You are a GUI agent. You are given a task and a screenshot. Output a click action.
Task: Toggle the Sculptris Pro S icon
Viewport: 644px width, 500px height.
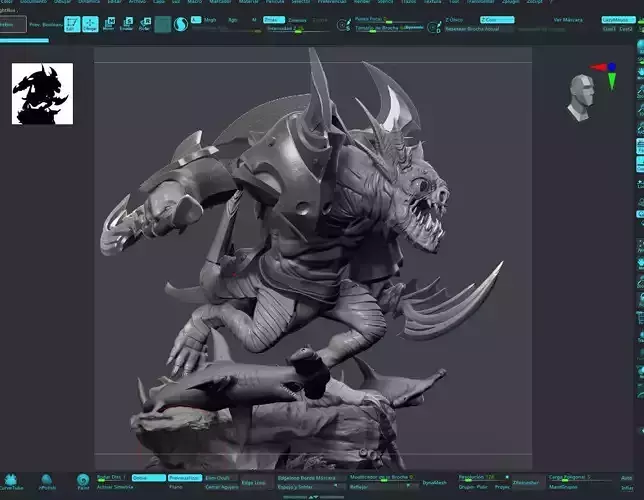click(x=181, y=24)
